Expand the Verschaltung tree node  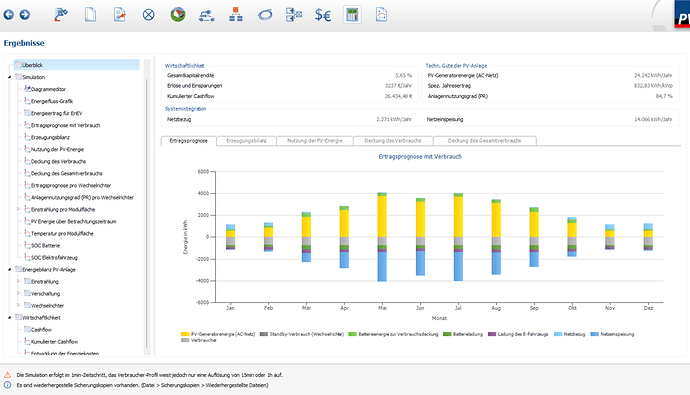(18, 293)
